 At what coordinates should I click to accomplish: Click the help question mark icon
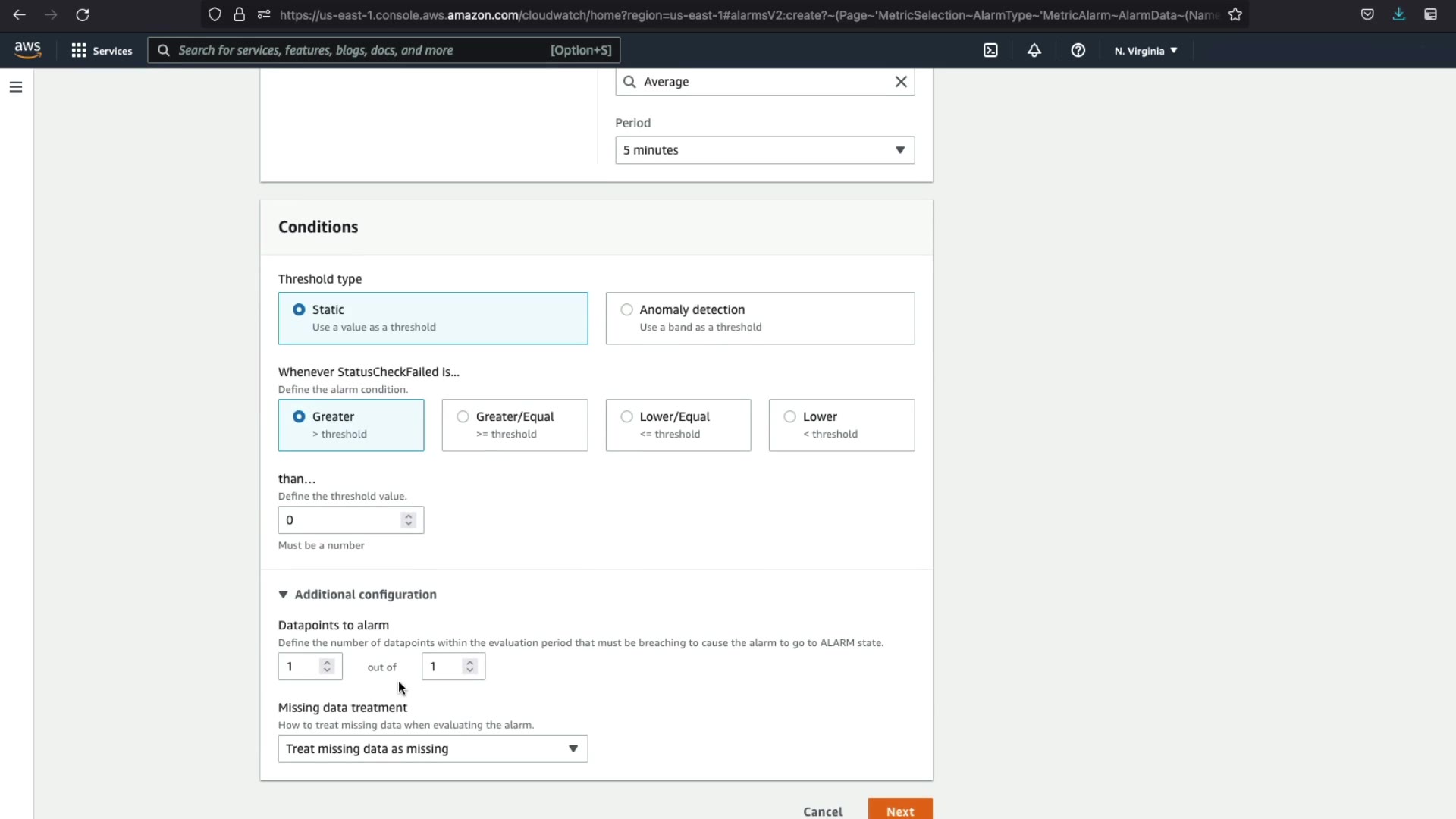[1078, 50]
